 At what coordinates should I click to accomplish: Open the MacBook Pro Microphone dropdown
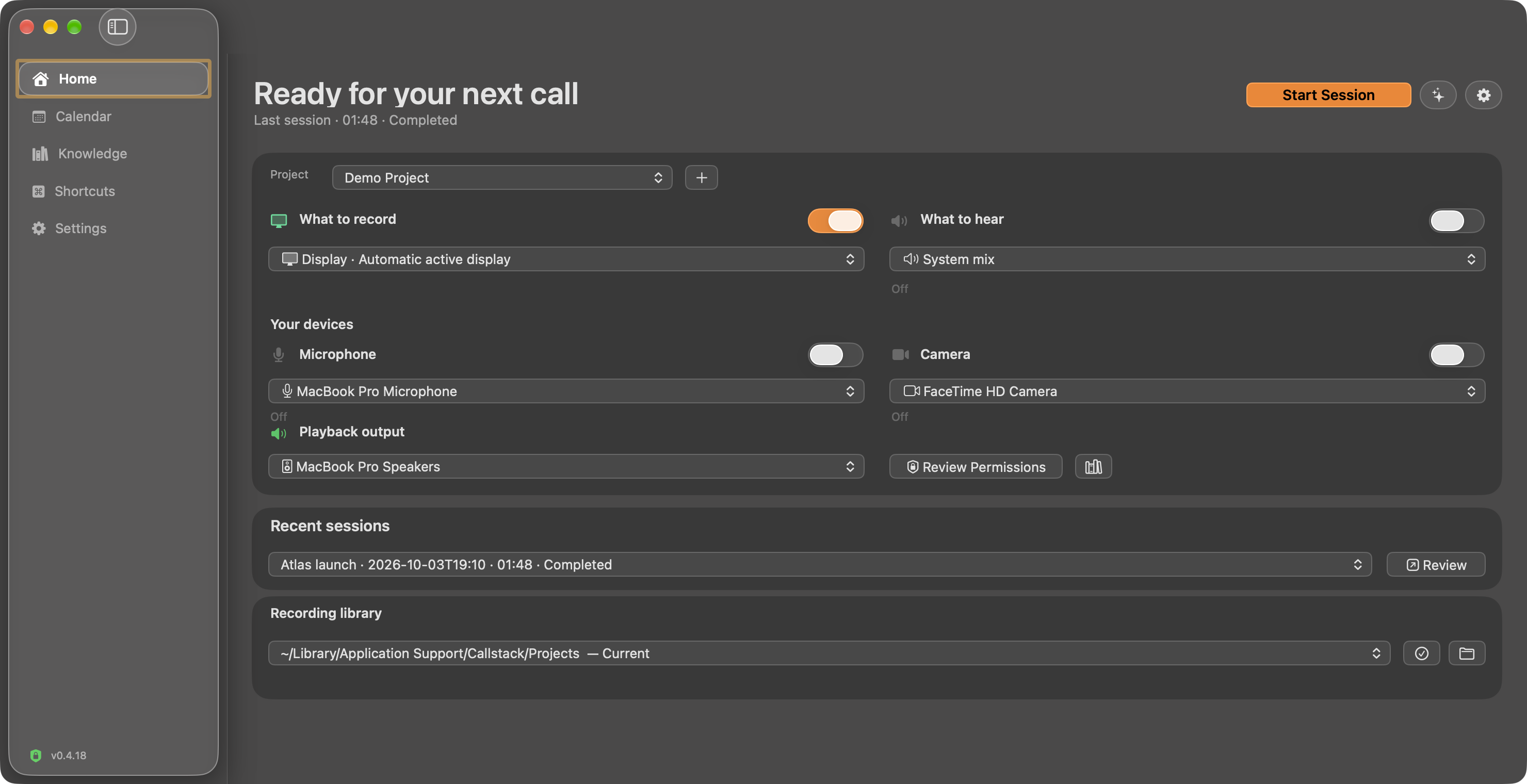coord(566,391)
